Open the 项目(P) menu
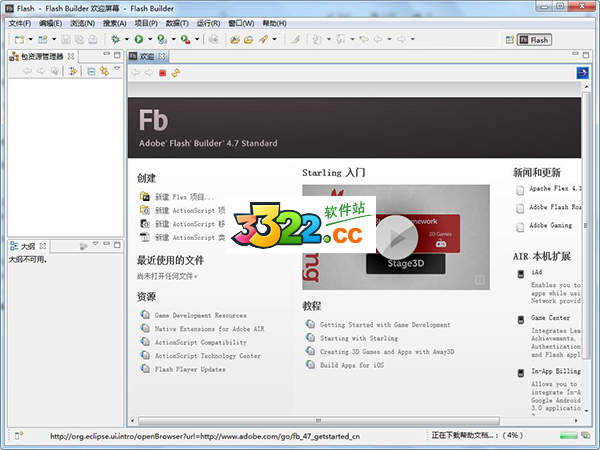600x450 pixels. 145,22
